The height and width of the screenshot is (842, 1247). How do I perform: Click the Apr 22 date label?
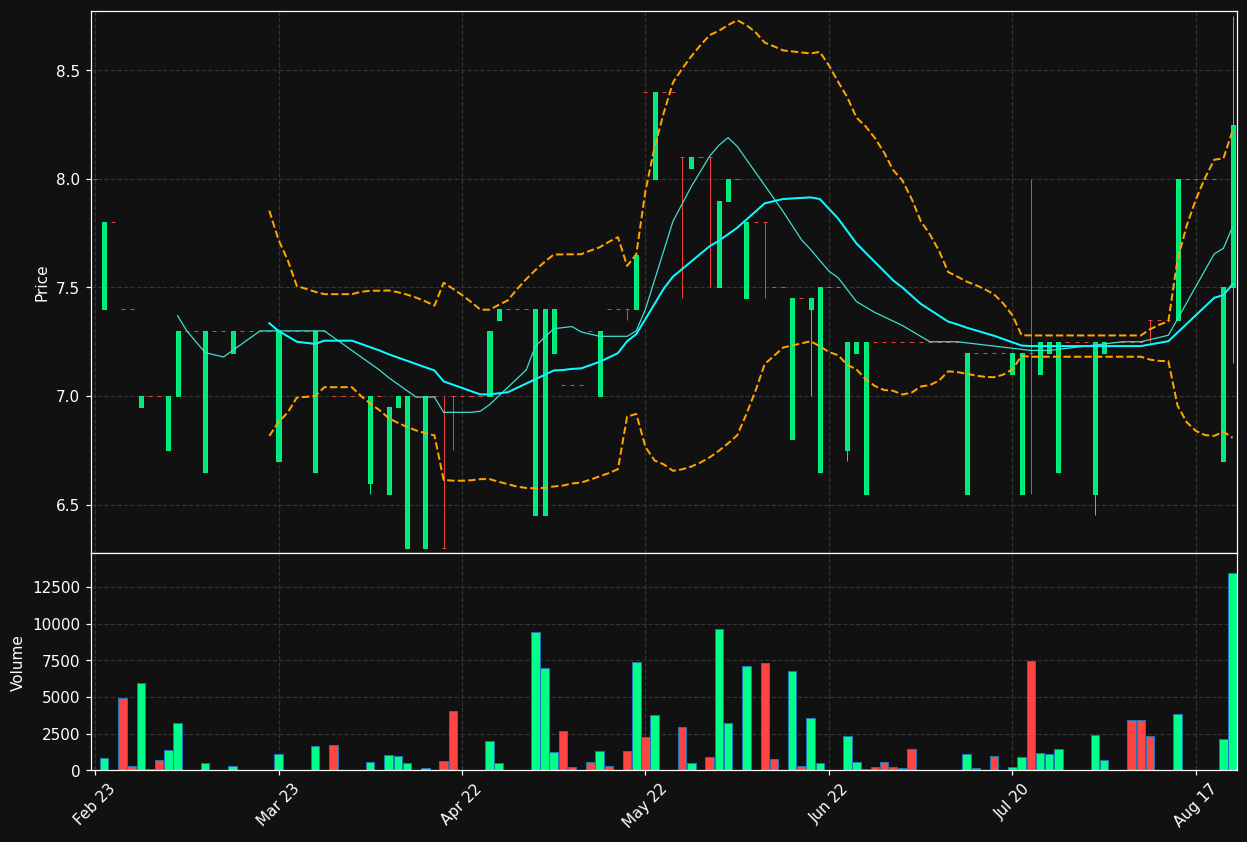(x=460, y=804)
